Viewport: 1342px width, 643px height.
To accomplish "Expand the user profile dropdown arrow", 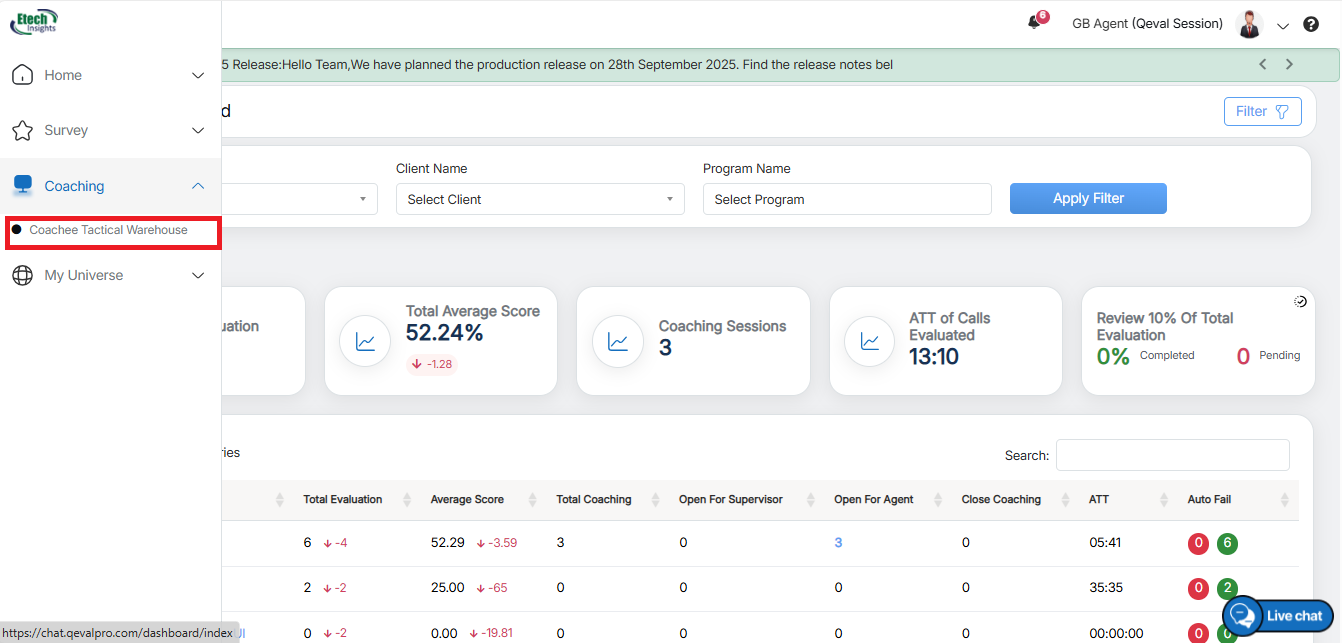I will (1283, 26).
